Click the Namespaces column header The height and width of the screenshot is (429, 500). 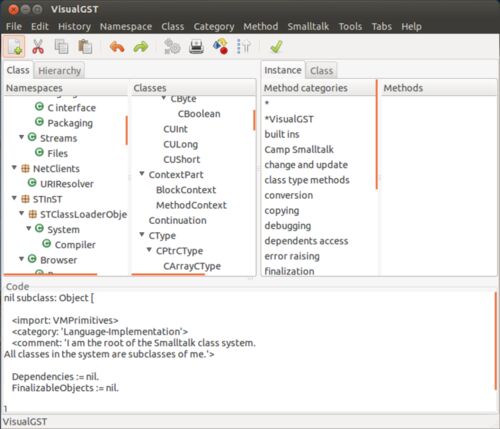click(x=66, y=88)
